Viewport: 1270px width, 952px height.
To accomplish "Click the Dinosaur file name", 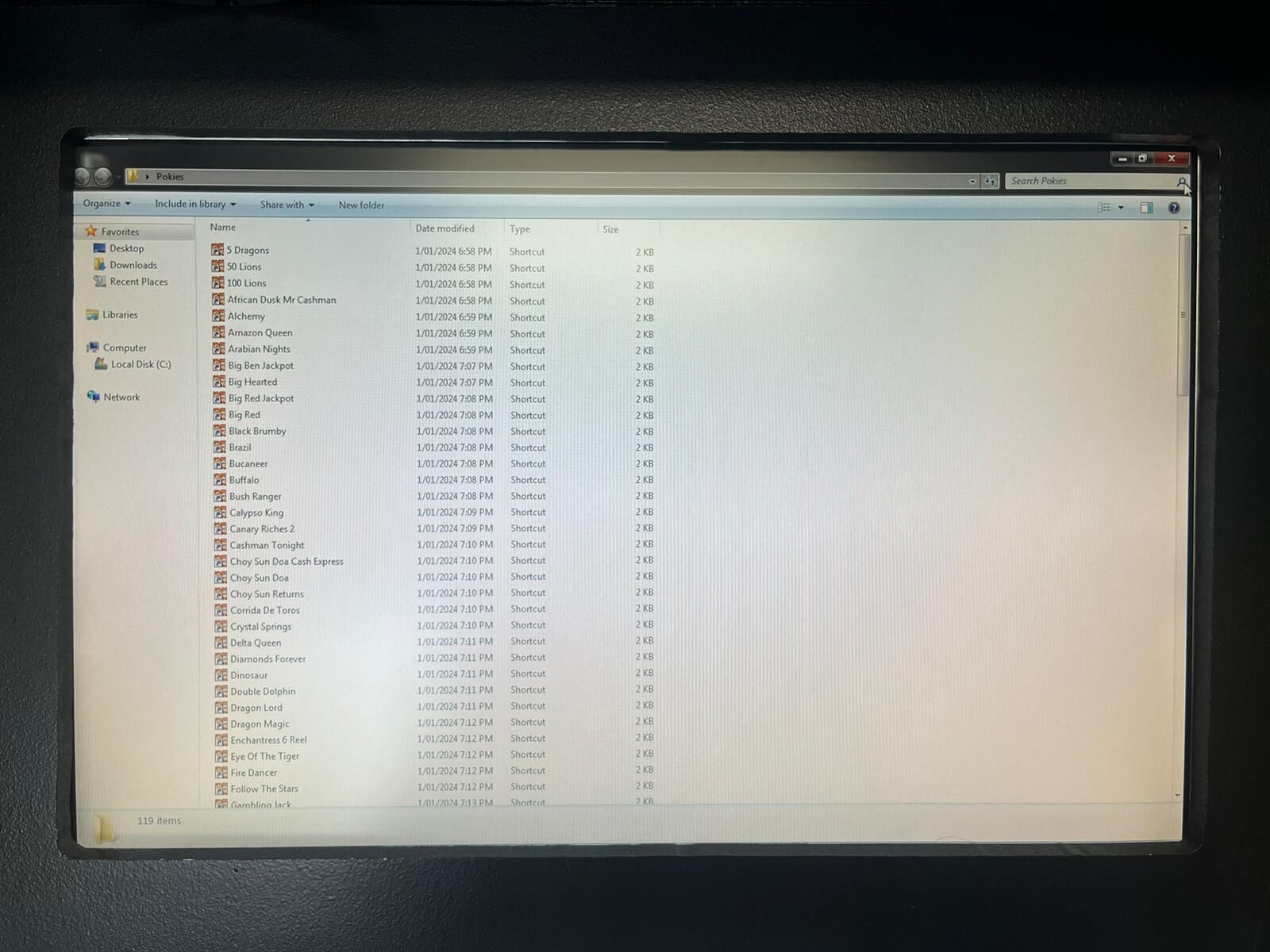I will (x=249, y=675).
